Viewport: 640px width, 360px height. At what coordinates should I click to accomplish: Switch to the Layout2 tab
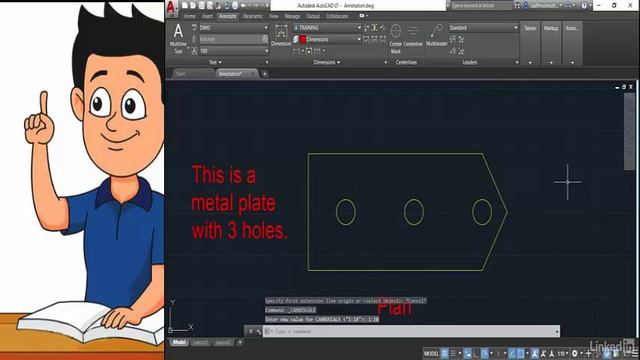click(223, 342)
